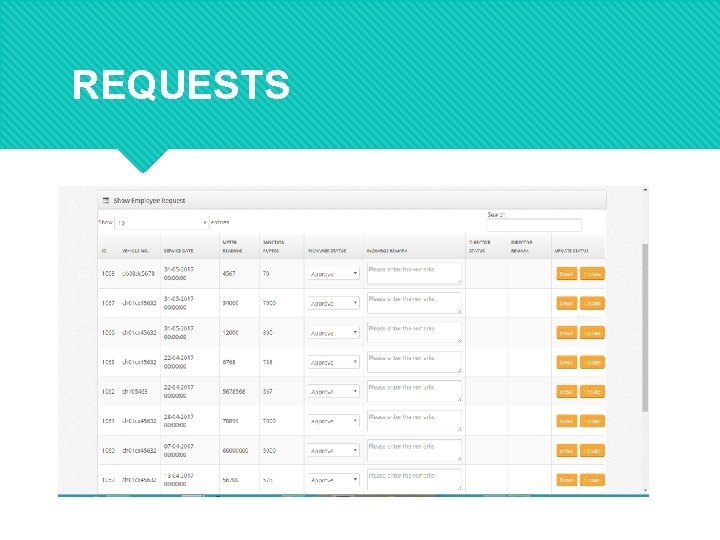Sort by Service Date column header
This screenshot has height=540, width=720.
click(178, 251)
